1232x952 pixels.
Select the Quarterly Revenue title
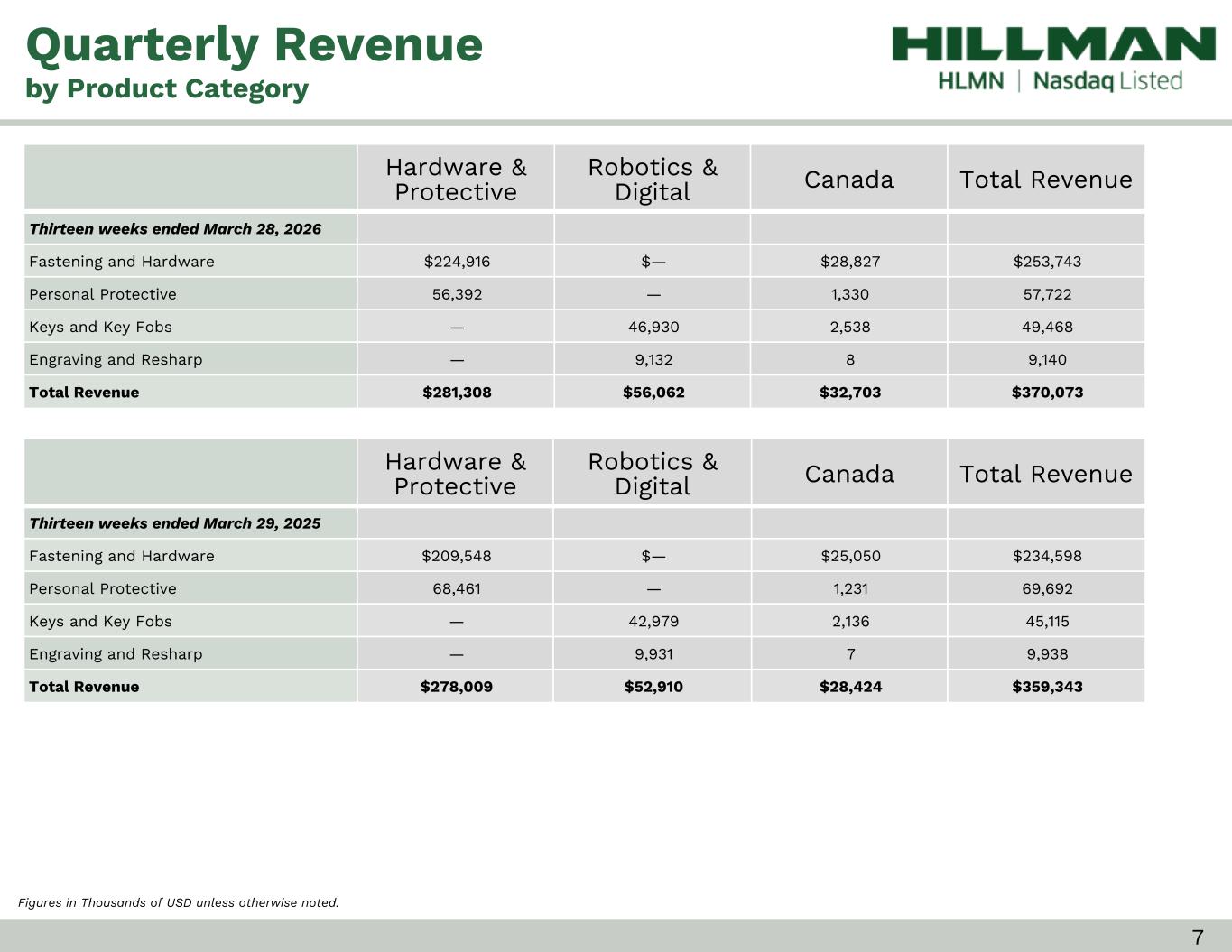(x=255, y=44)
